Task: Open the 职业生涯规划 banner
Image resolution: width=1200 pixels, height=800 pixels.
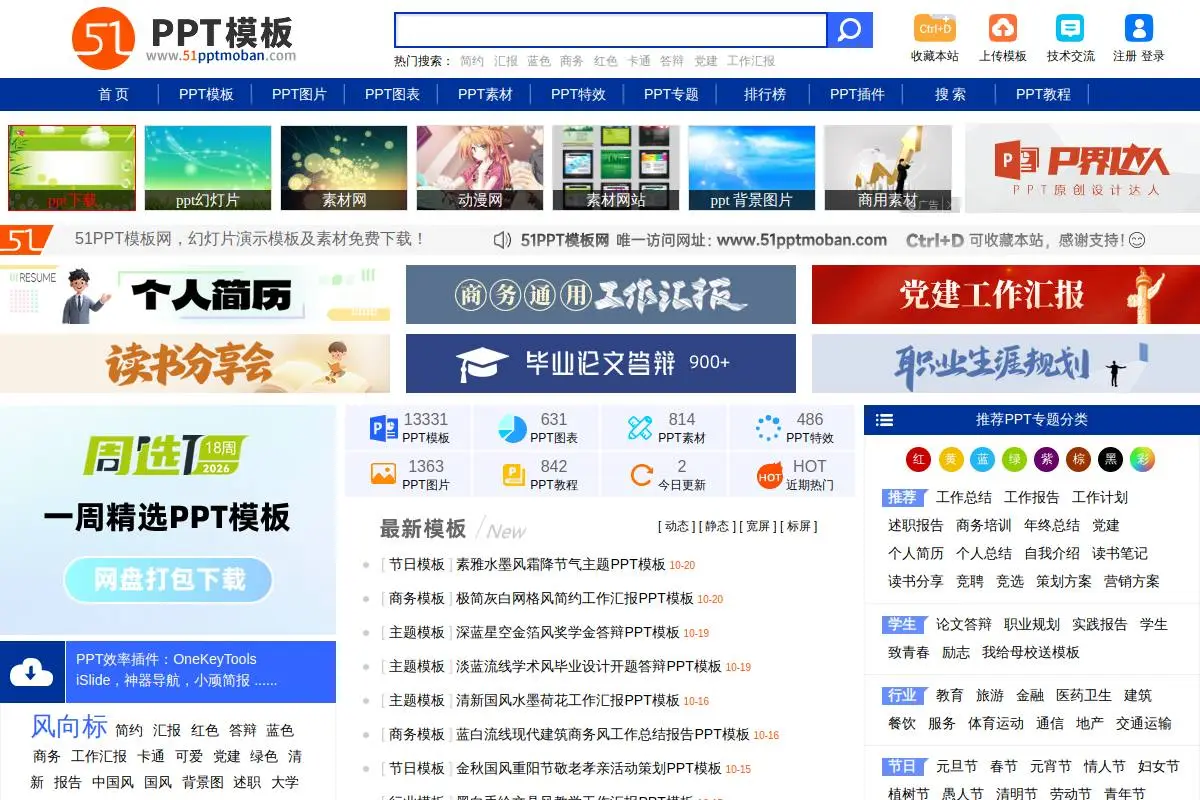Action: [x=1006, y=363]
